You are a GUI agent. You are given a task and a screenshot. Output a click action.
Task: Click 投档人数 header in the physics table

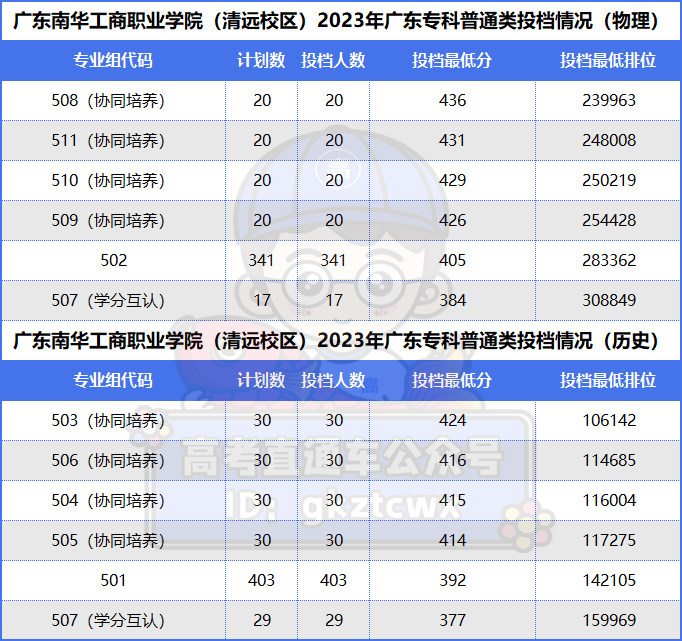coord(333,60)
